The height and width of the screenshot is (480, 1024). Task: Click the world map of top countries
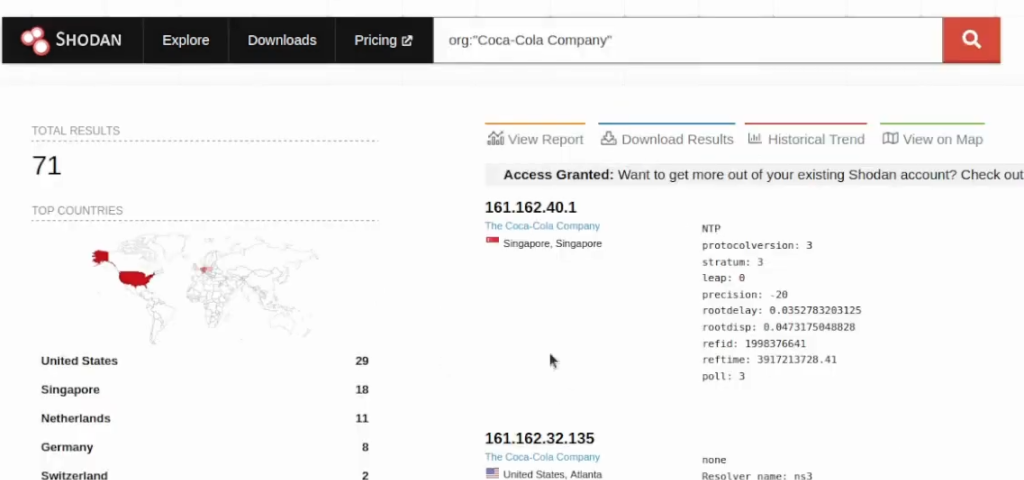click(204, 288)
